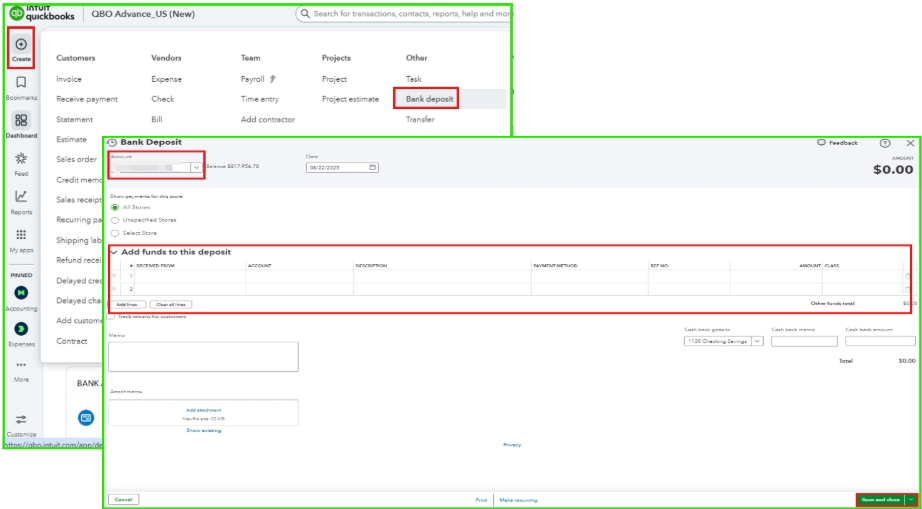922x509 pixels.
Task: Click the Add lines button
Action: (127, 304)
